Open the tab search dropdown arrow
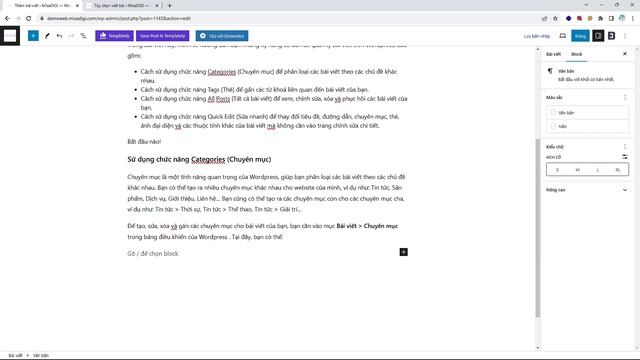Image resolution: width=640 pixels, height=360 pixels. click(x=586, y=5)
